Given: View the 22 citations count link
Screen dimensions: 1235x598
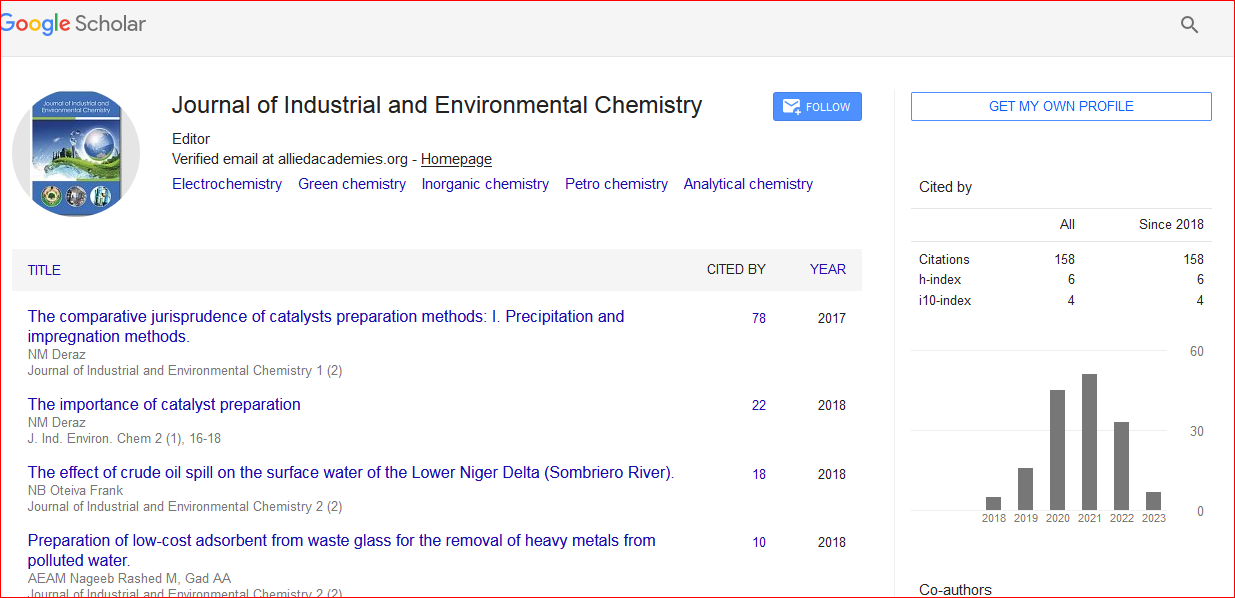Looking at the screenshot, I should point(759,405).
